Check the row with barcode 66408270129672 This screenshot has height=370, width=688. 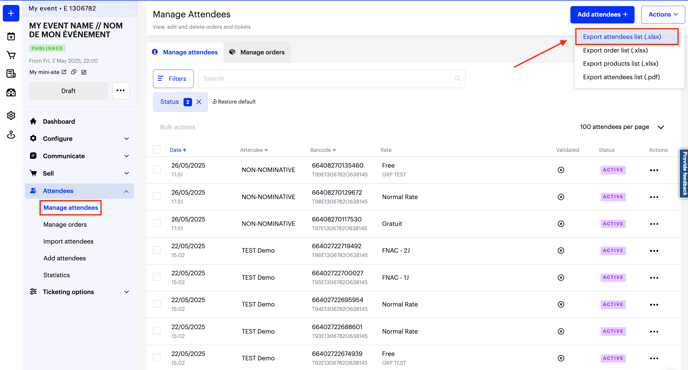157,196
